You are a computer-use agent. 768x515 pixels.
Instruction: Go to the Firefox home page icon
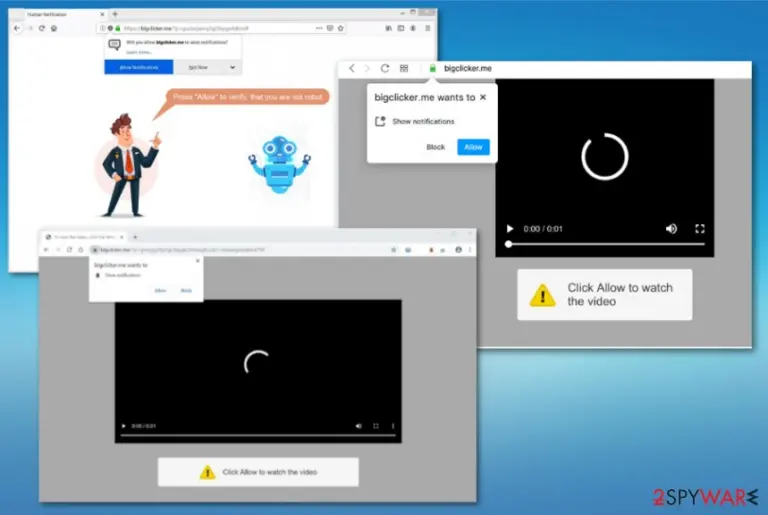(x=54, y=28)
